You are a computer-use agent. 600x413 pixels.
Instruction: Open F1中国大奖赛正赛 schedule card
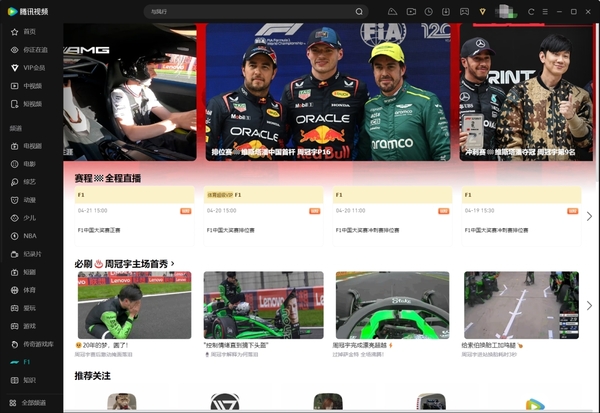coord(134,216)
